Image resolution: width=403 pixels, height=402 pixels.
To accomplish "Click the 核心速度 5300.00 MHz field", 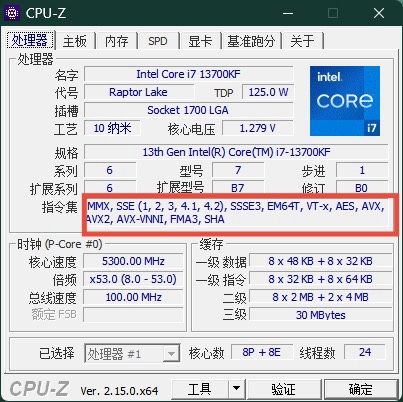I will (133, 261).
